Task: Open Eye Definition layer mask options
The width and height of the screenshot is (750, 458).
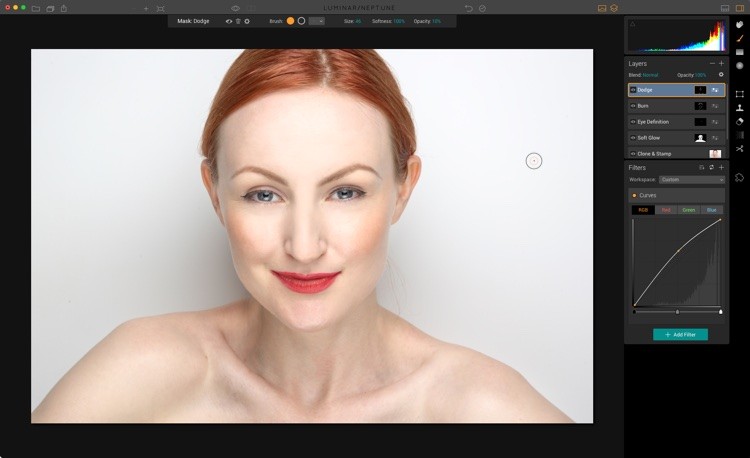Action: point(715,122)
